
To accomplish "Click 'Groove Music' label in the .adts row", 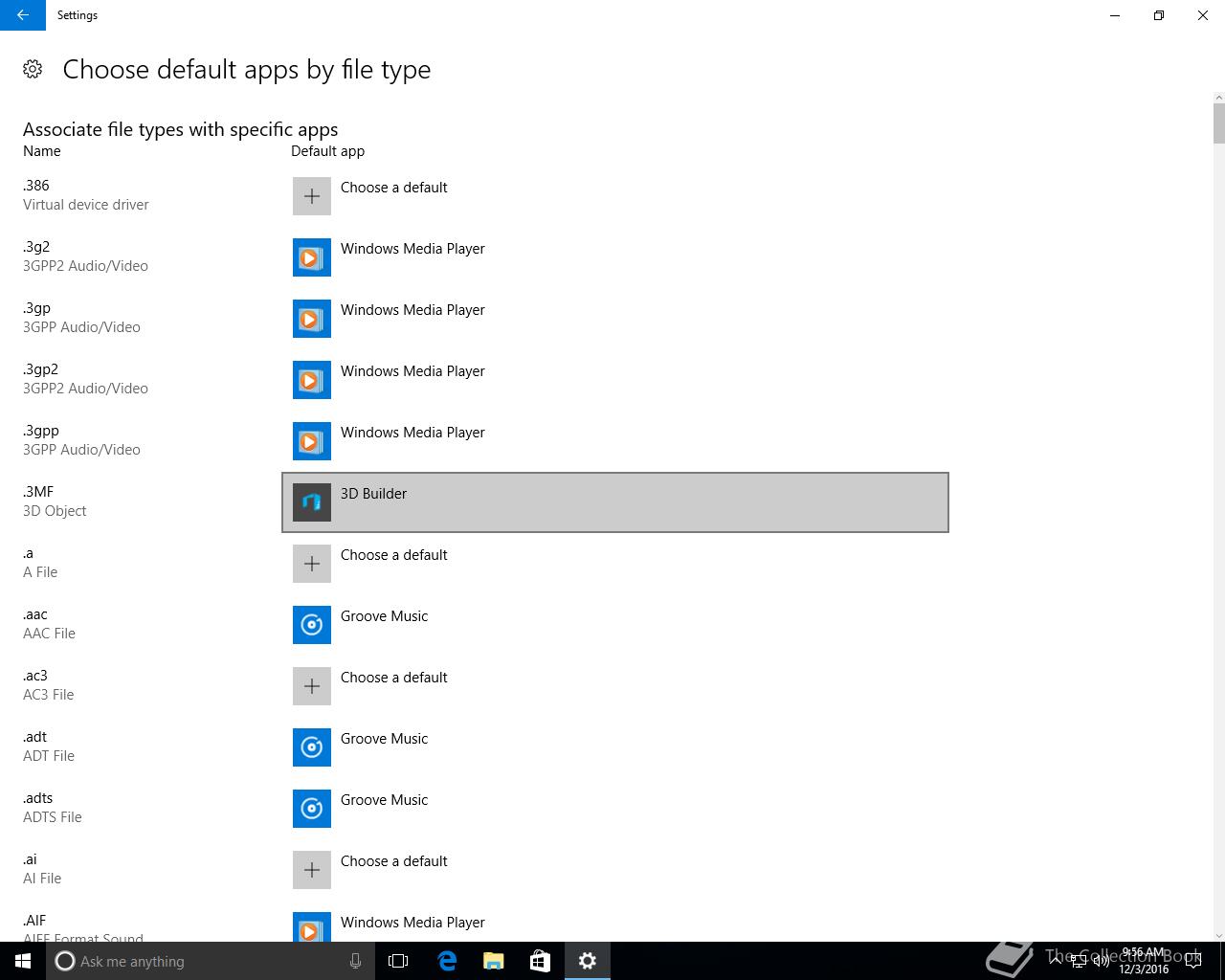I will (385, 800).
